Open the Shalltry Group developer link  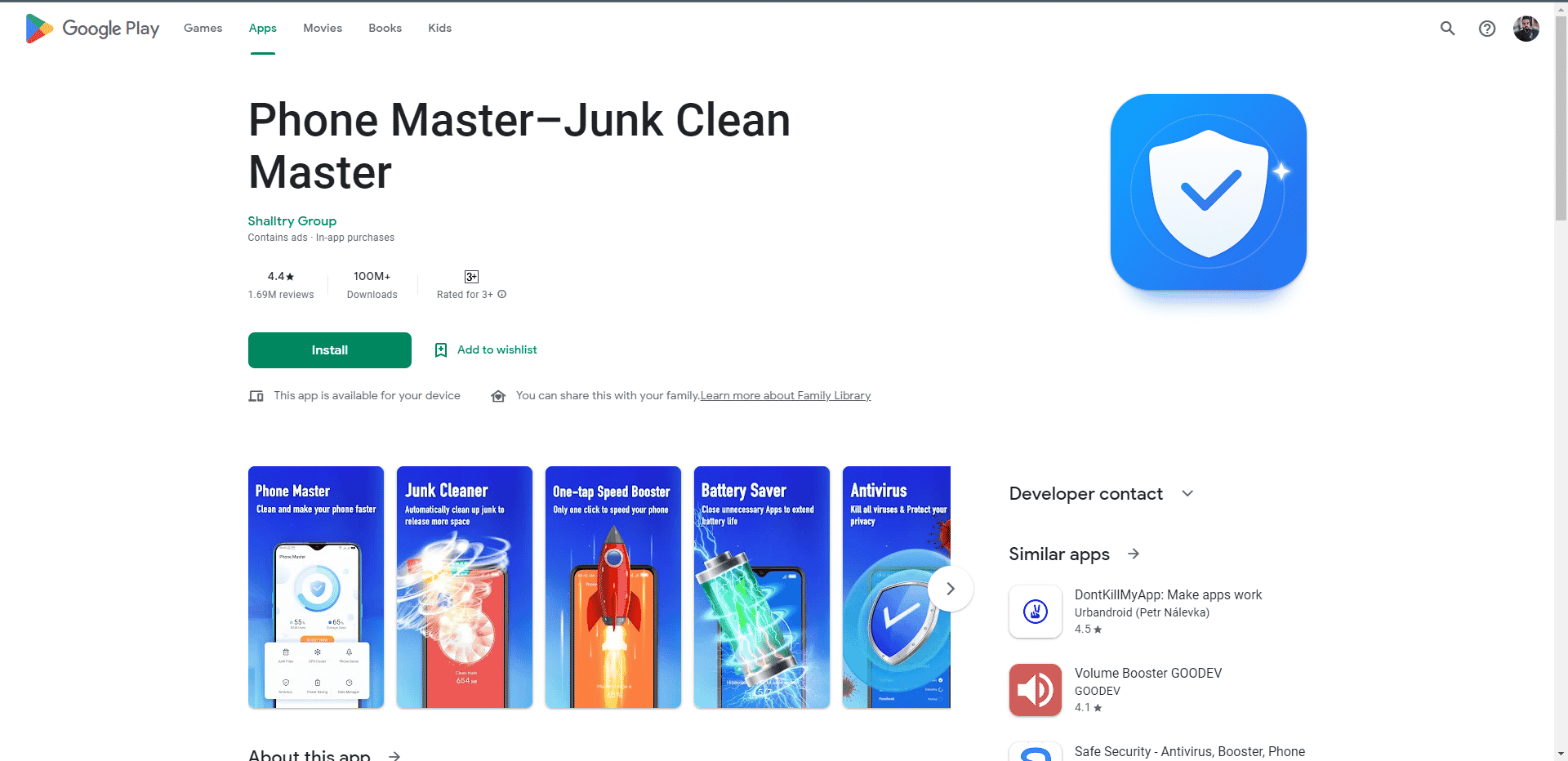pyautogui.click(x=292, y=221)
